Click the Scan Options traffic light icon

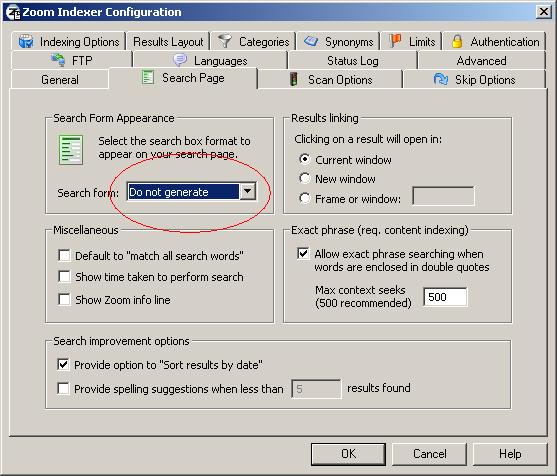pyautogui.click(x=293, y=79)
